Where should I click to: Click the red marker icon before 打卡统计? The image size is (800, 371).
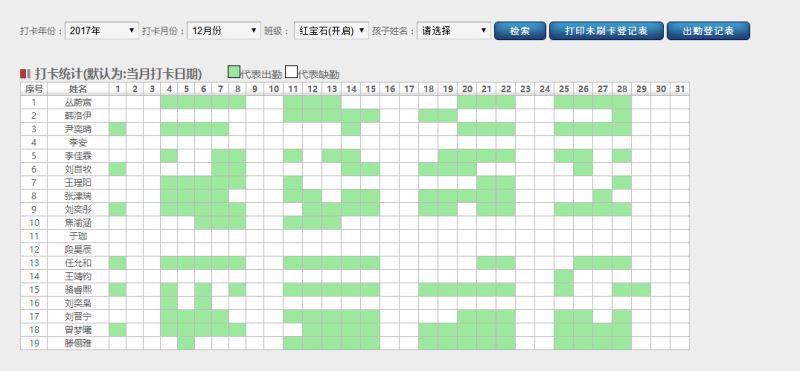26,73
